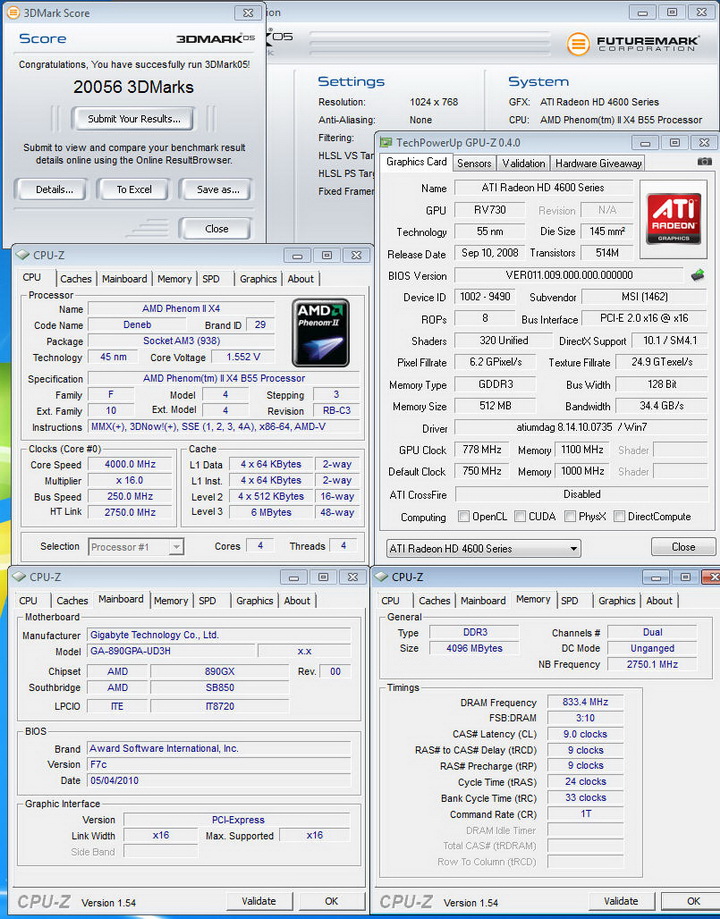Click the Save as... button
Viewport: 720px width, 919px height.
(x=218, y=189)
